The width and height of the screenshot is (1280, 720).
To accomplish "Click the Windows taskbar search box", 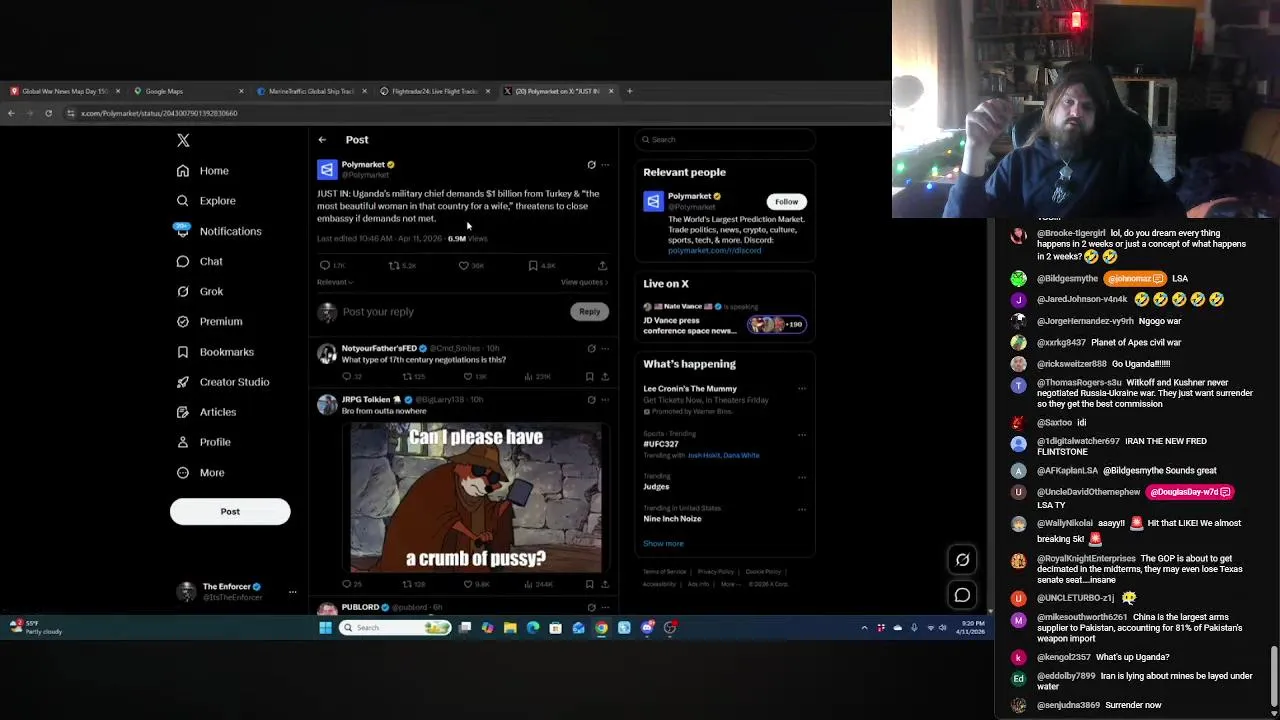I will tap(395, 628).
